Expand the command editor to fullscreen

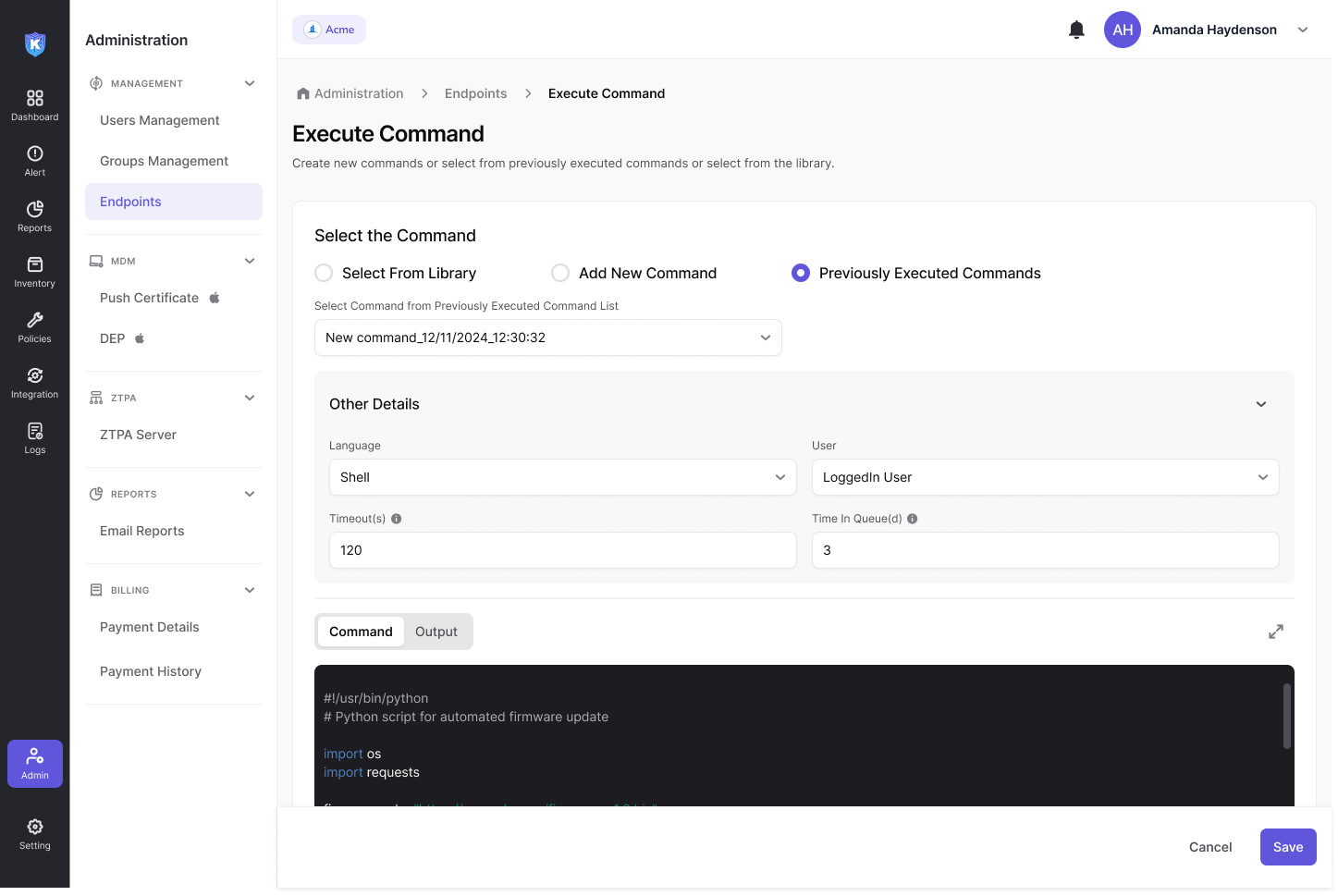point(1275,632)
